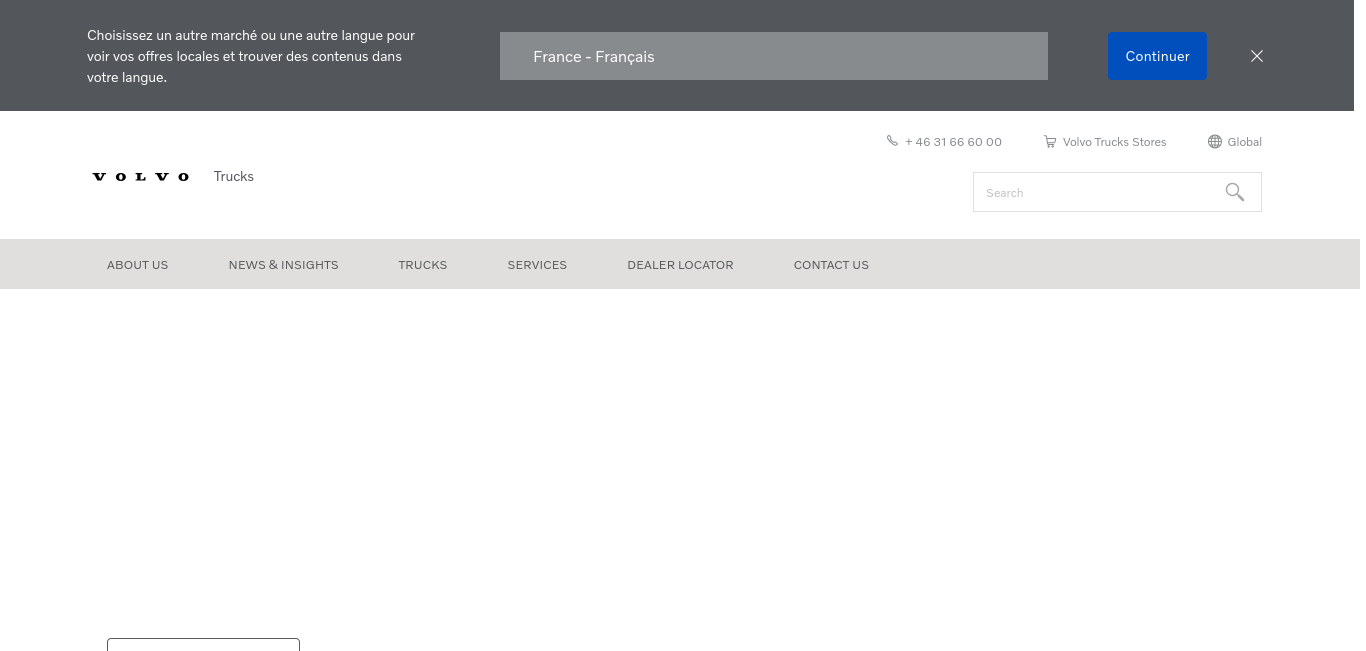Open the Volvo Trucks Stores link
The image size is (1366, 651).
click(1114, 142)
